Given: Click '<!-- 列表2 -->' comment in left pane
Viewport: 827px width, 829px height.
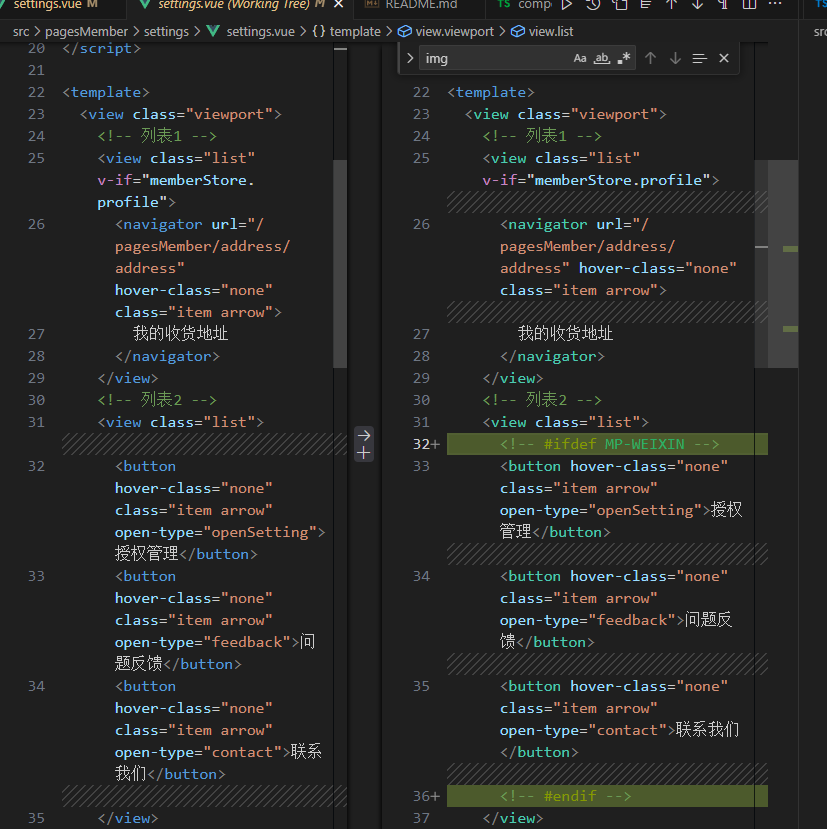Looking at the screenshot, I should click(x=157, y=400).
